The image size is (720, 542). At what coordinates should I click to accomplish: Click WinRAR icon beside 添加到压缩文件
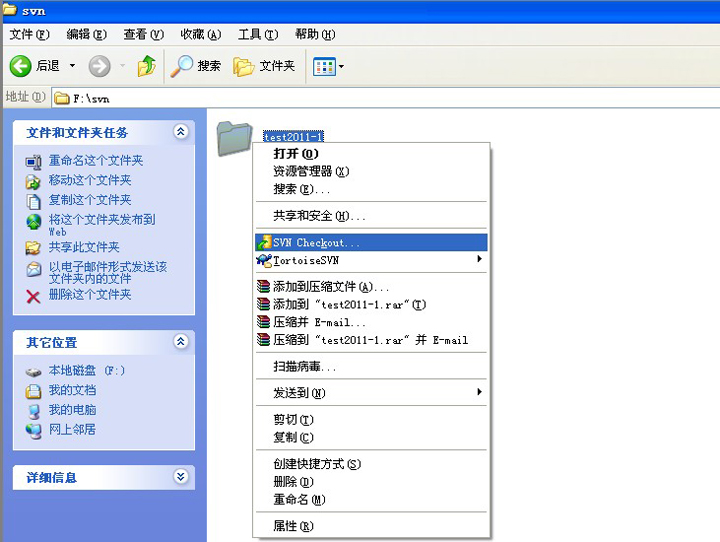tap(264, 287)
